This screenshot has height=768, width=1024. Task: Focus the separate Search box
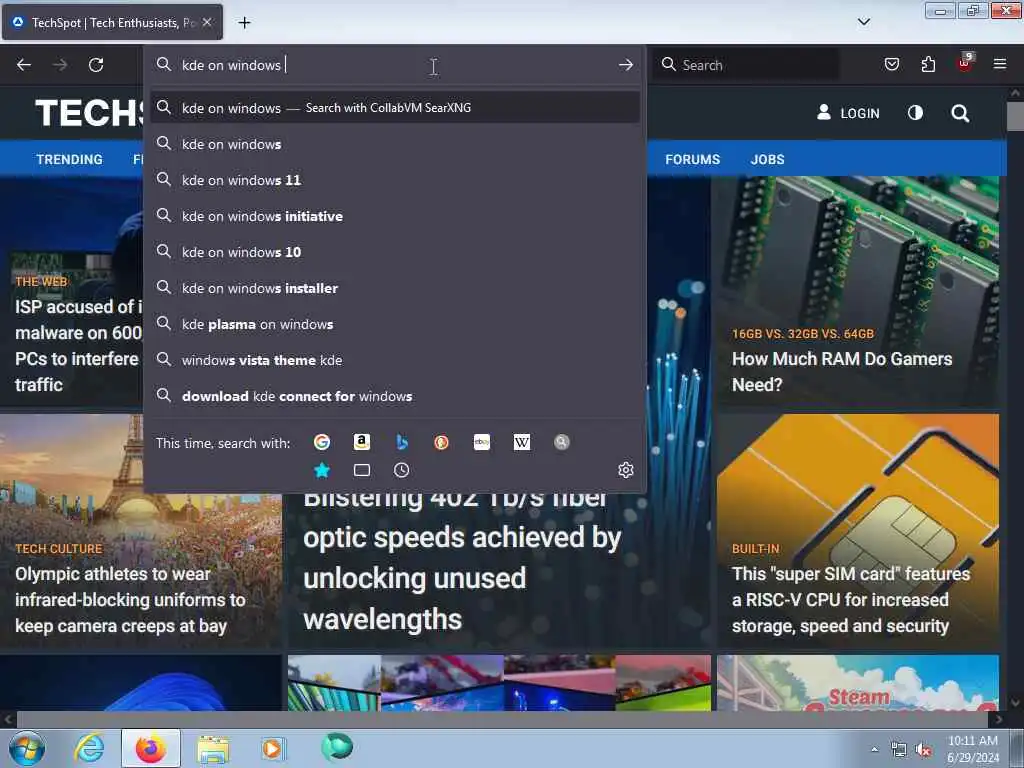pos(746,65)
